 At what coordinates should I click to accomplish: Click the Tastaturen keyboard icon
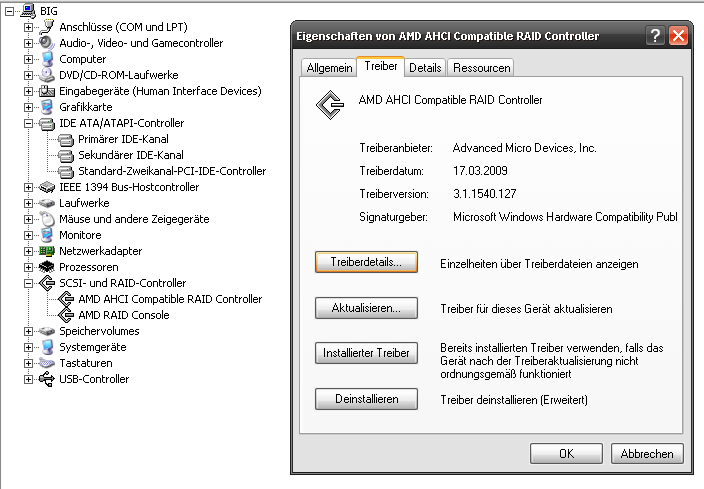[47, 363]
